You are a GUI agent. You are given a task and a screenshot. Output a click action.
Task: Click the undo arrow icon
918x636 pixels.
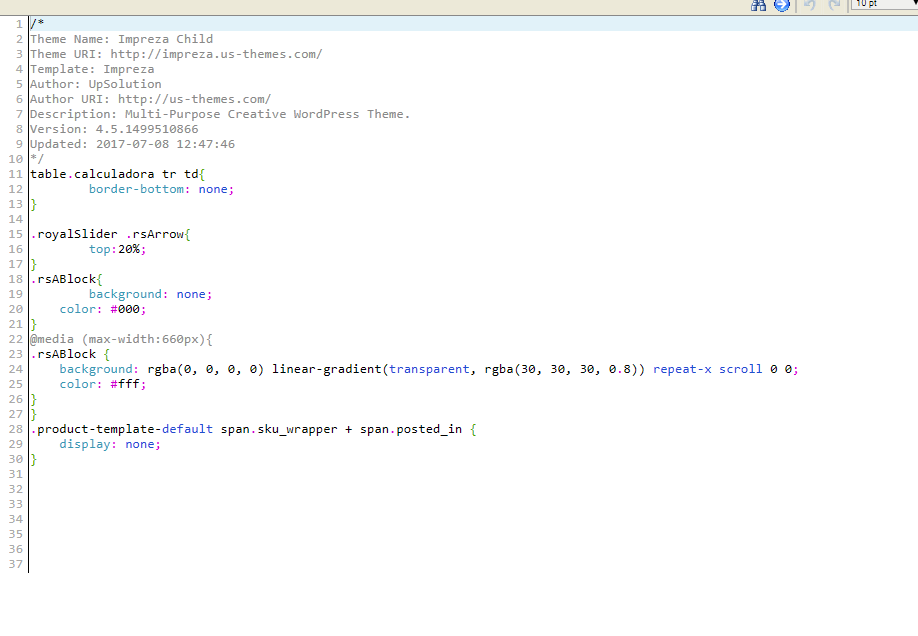click(810, 5)
